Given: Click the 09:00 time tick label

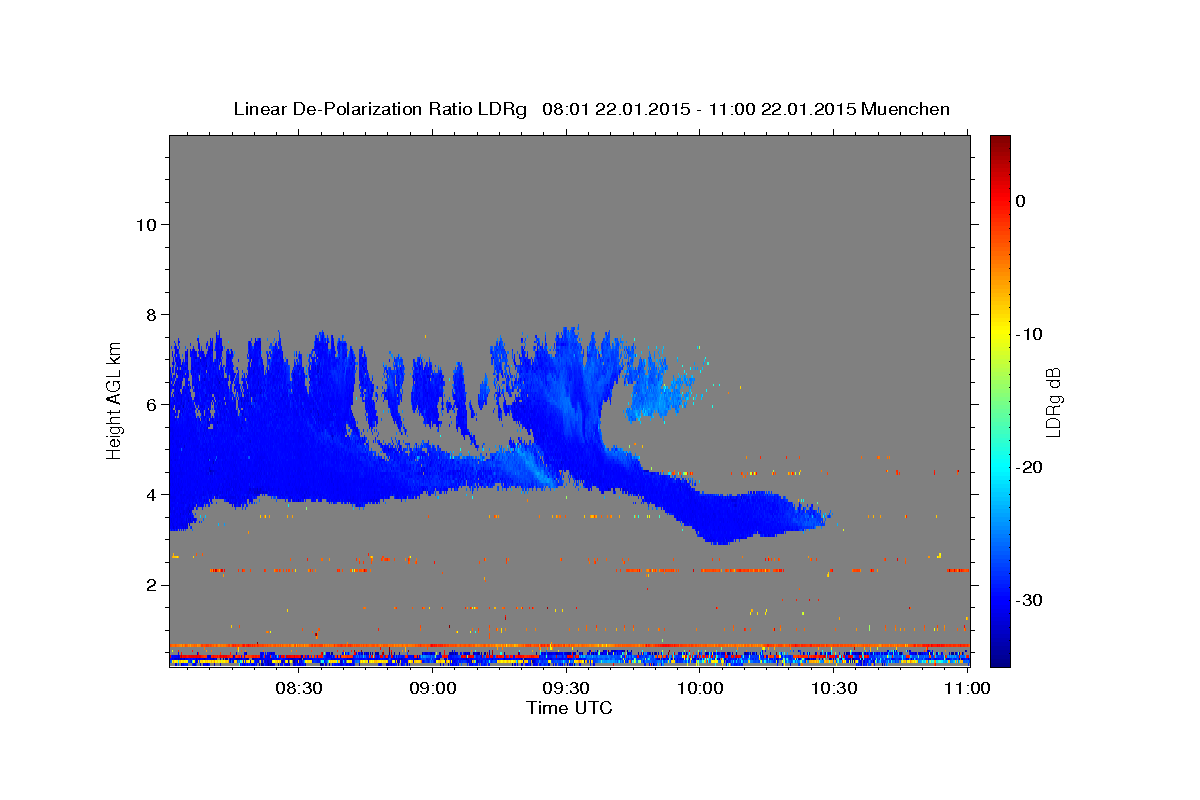Looking at the screenshot, I should pos(434,689).
